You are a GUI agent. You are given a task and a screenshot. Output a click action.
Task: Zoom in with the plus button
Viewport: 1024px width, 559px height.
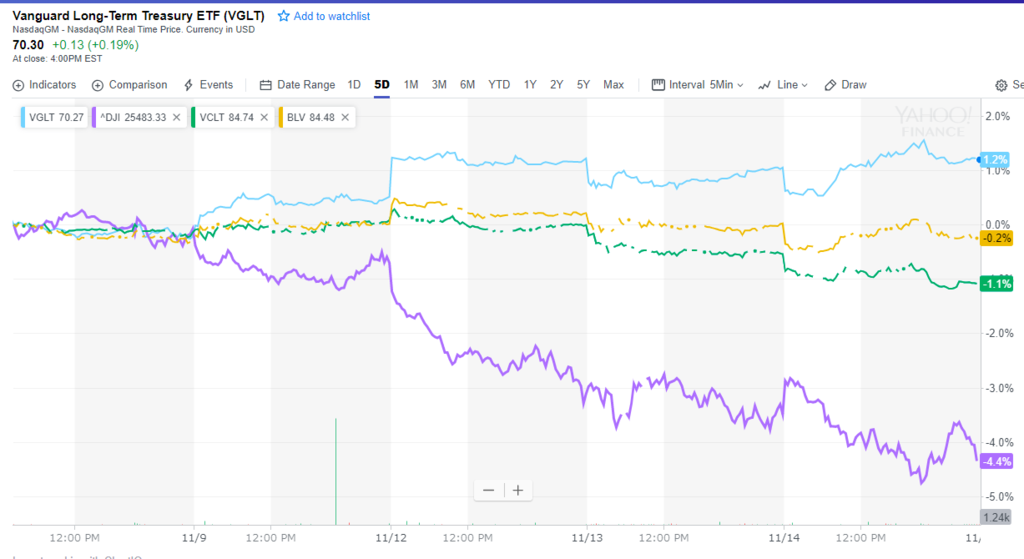pyautogui.click(x=518, y=490)
